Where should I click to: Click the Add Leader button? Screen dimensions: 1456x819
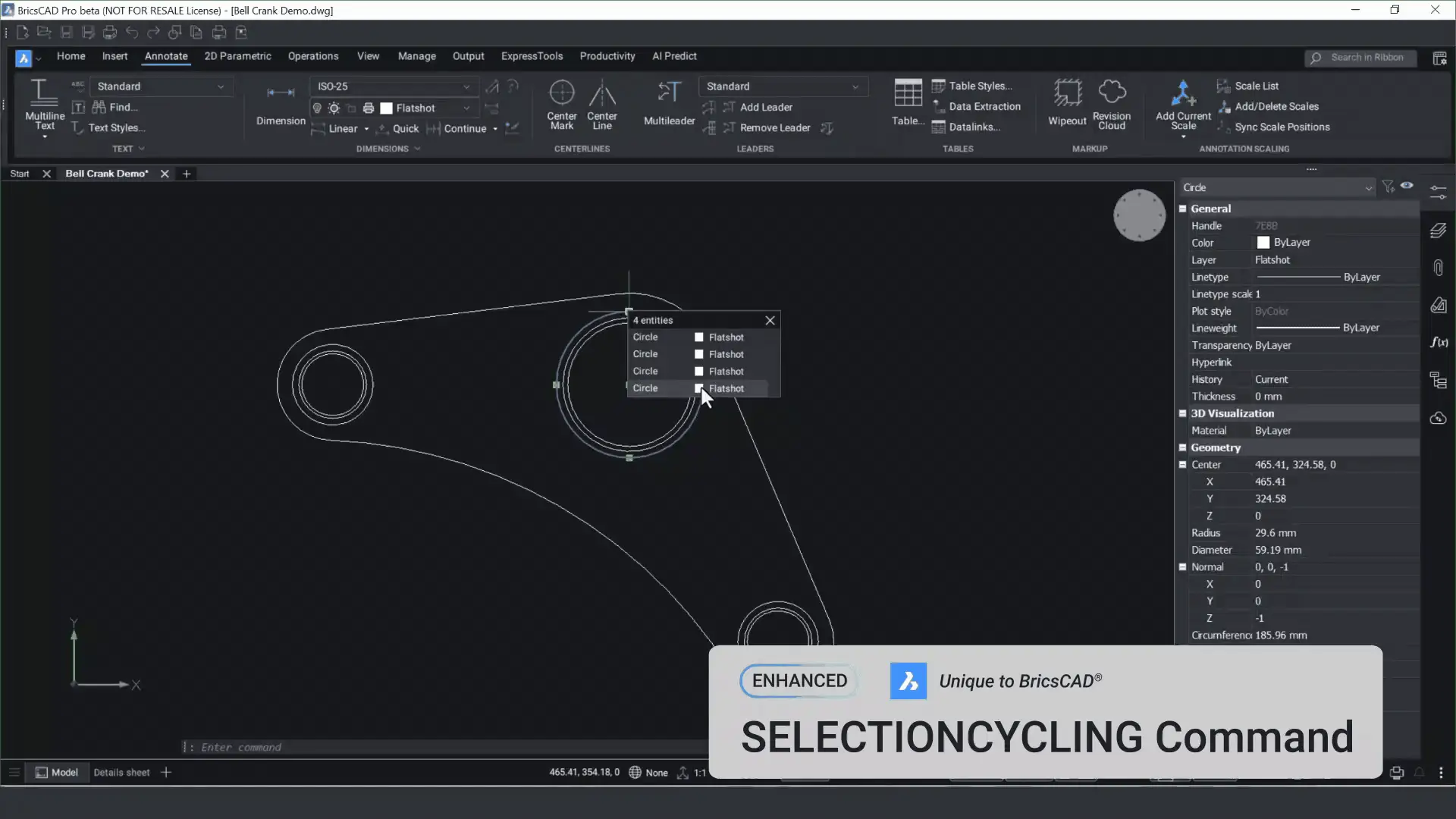pyautogui.click(x=765, y=107)
